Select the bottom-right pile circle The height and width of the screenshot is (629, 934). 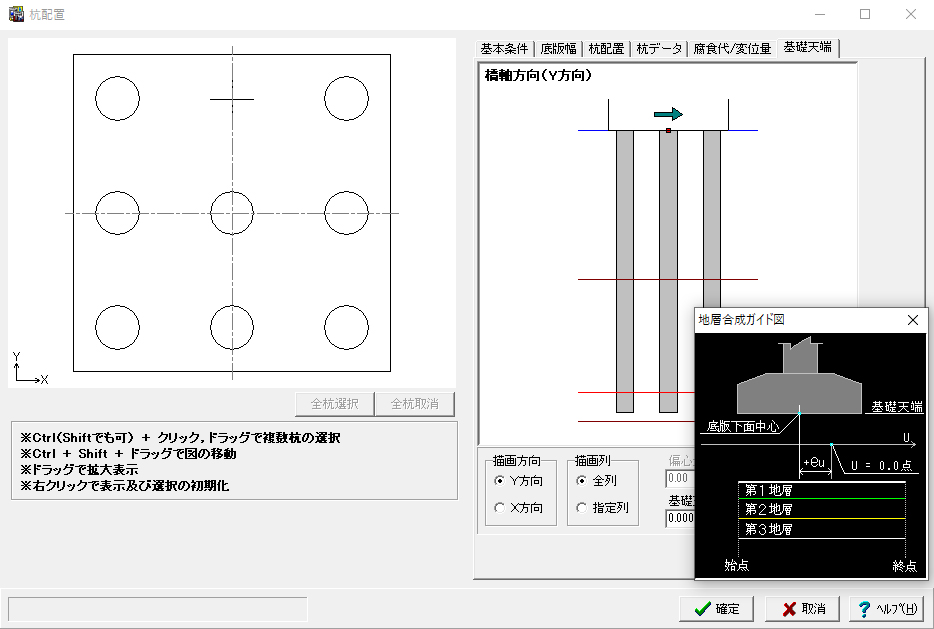click(346, 327)
